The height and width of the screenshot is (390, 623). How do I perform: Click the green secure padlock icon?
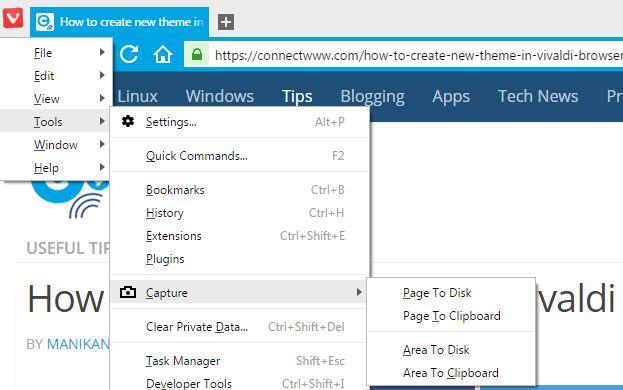pos(197,54)
